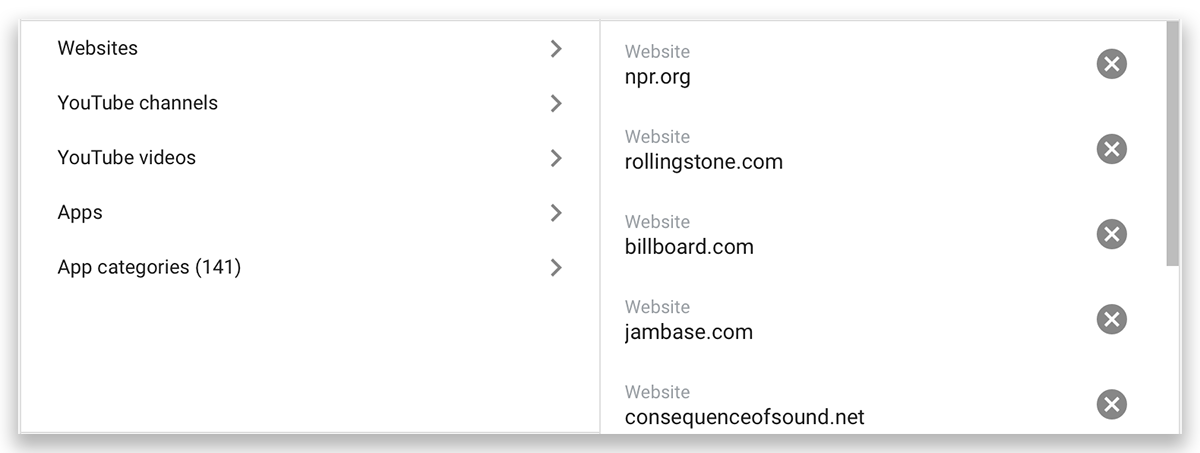Expand the Websites category chevron
This screenshot has height=453, width=1200.
point(557,48)
